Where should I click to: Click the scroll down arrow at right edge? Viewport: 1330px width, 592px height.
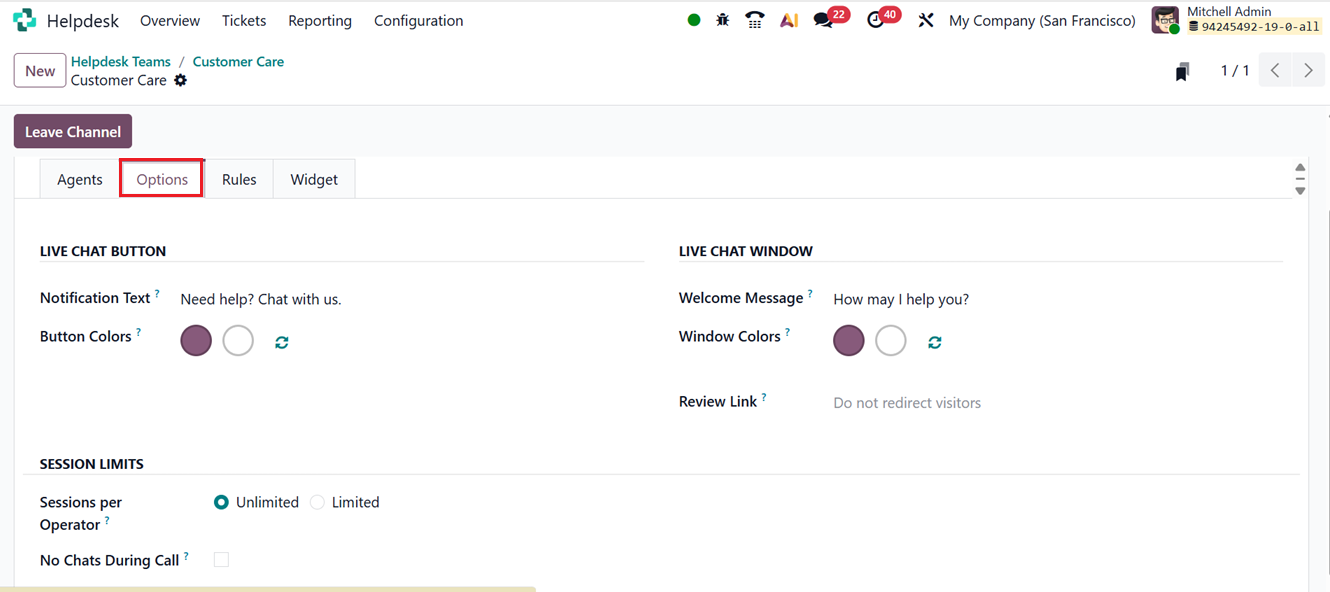tap(1300, 190)
